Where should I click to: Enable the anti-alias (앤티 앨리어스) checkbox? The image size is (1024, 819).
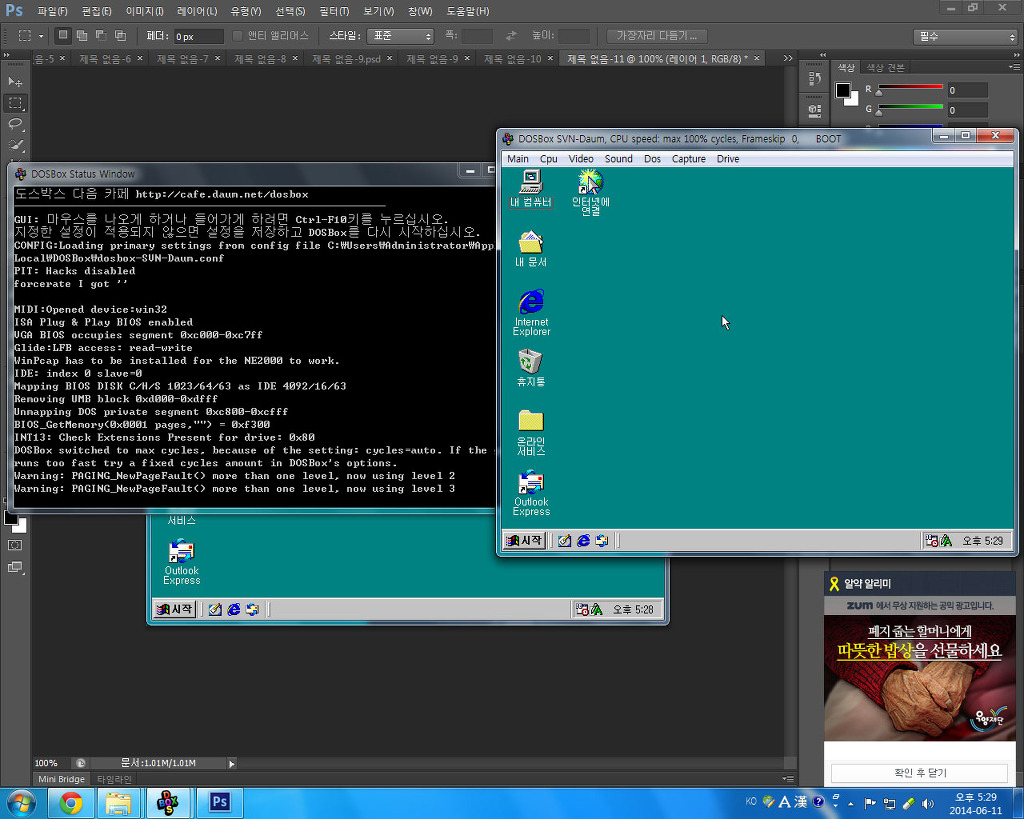pyautogui.click(x=238, y=36)
